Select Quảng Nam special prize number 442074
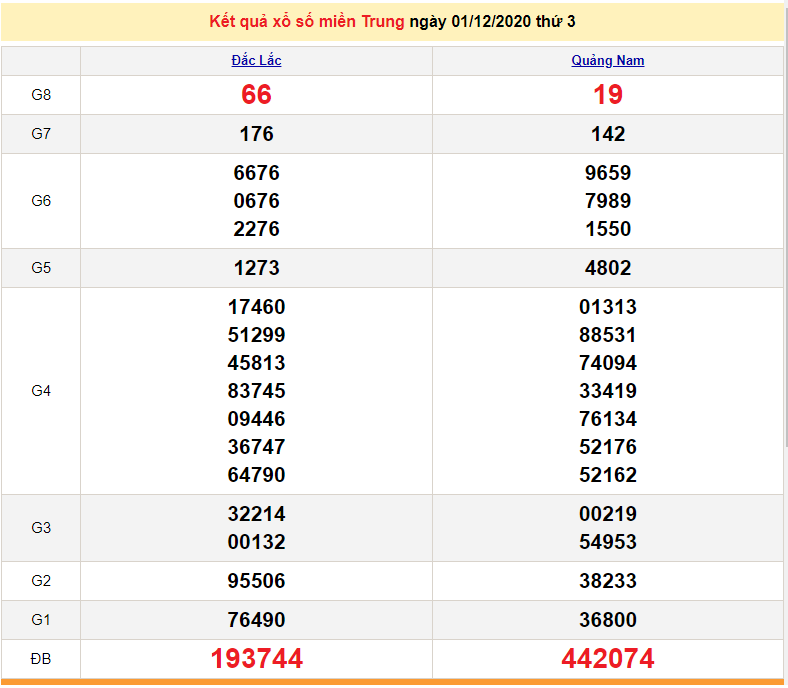The width and height of the screenshot is (788, 688). (x=607, y=658)
